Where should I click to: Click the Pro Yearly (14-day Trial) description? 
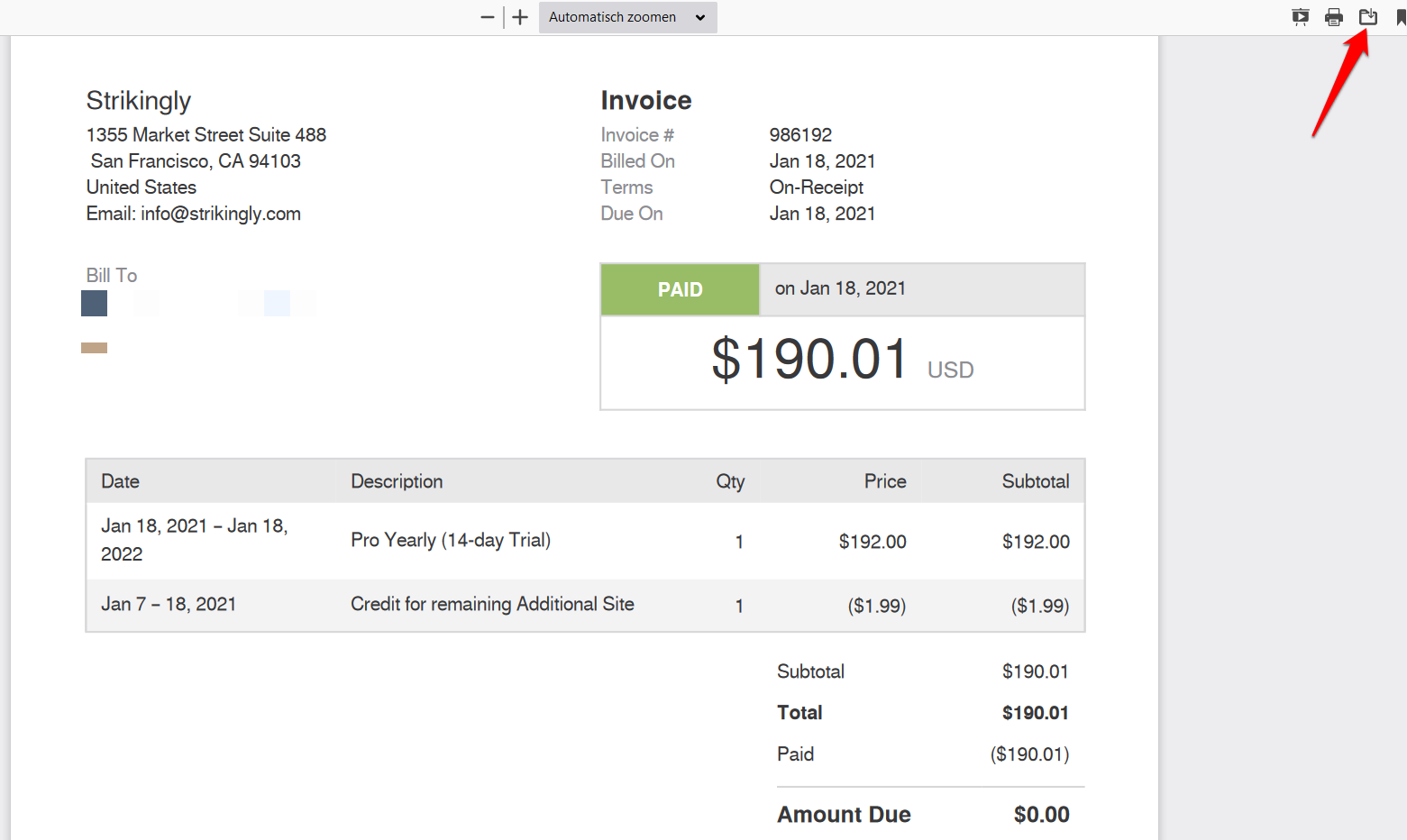pyautogui.click(x=451, y=540)
